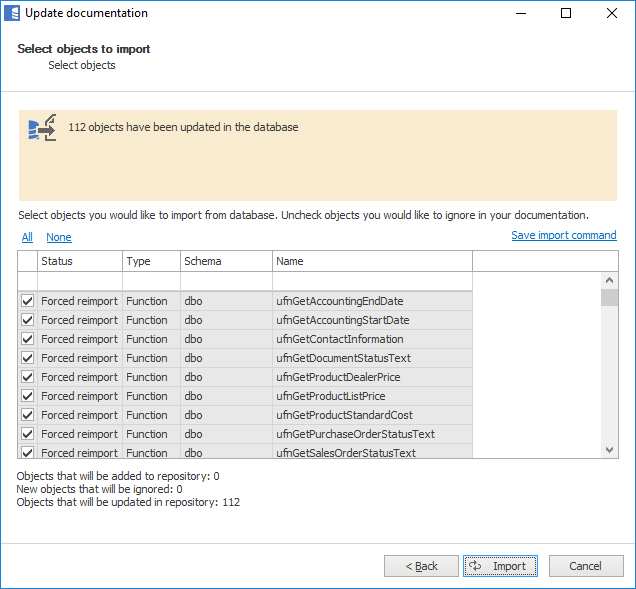Click the None selection link

coord(59,237)
